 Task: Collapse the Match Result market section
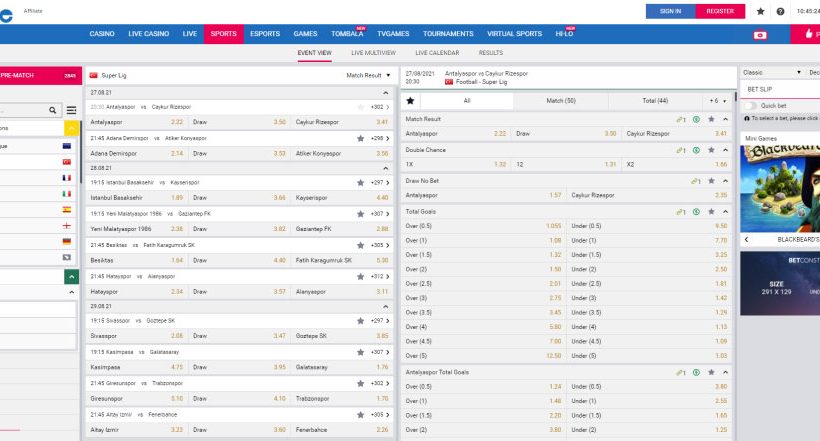[725, 119]
